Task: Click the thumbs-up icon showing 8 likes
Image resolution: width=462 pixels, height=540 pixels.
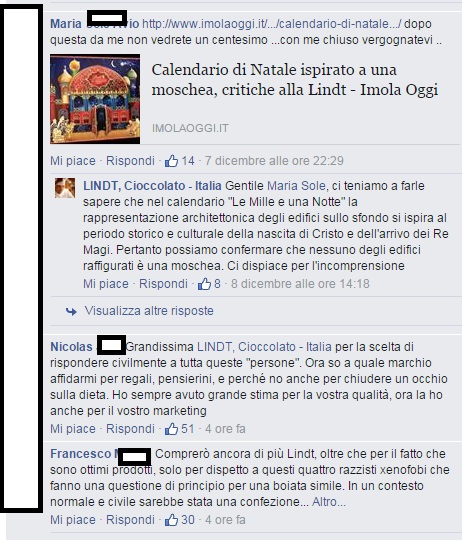Action: point(204,284)
